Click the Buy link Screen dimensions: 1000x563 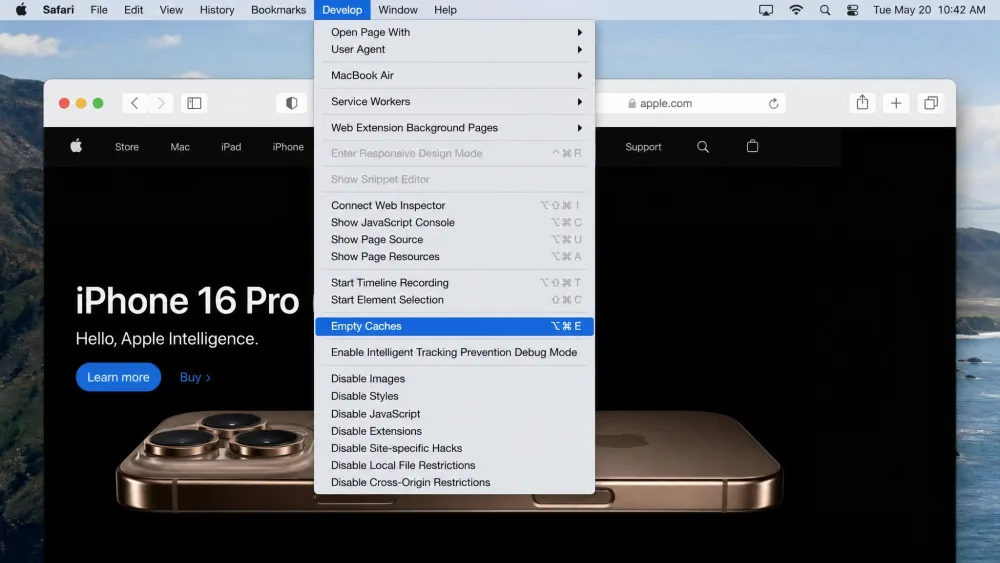coord(195,377)
